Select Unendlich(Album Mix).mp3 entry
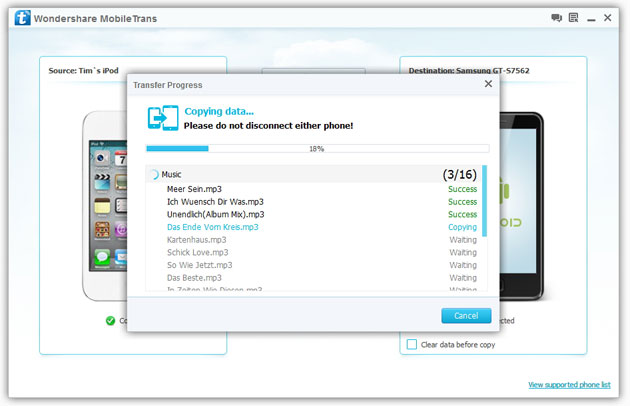The height and width of the screenshot is (406, 630). coord(216,214)
